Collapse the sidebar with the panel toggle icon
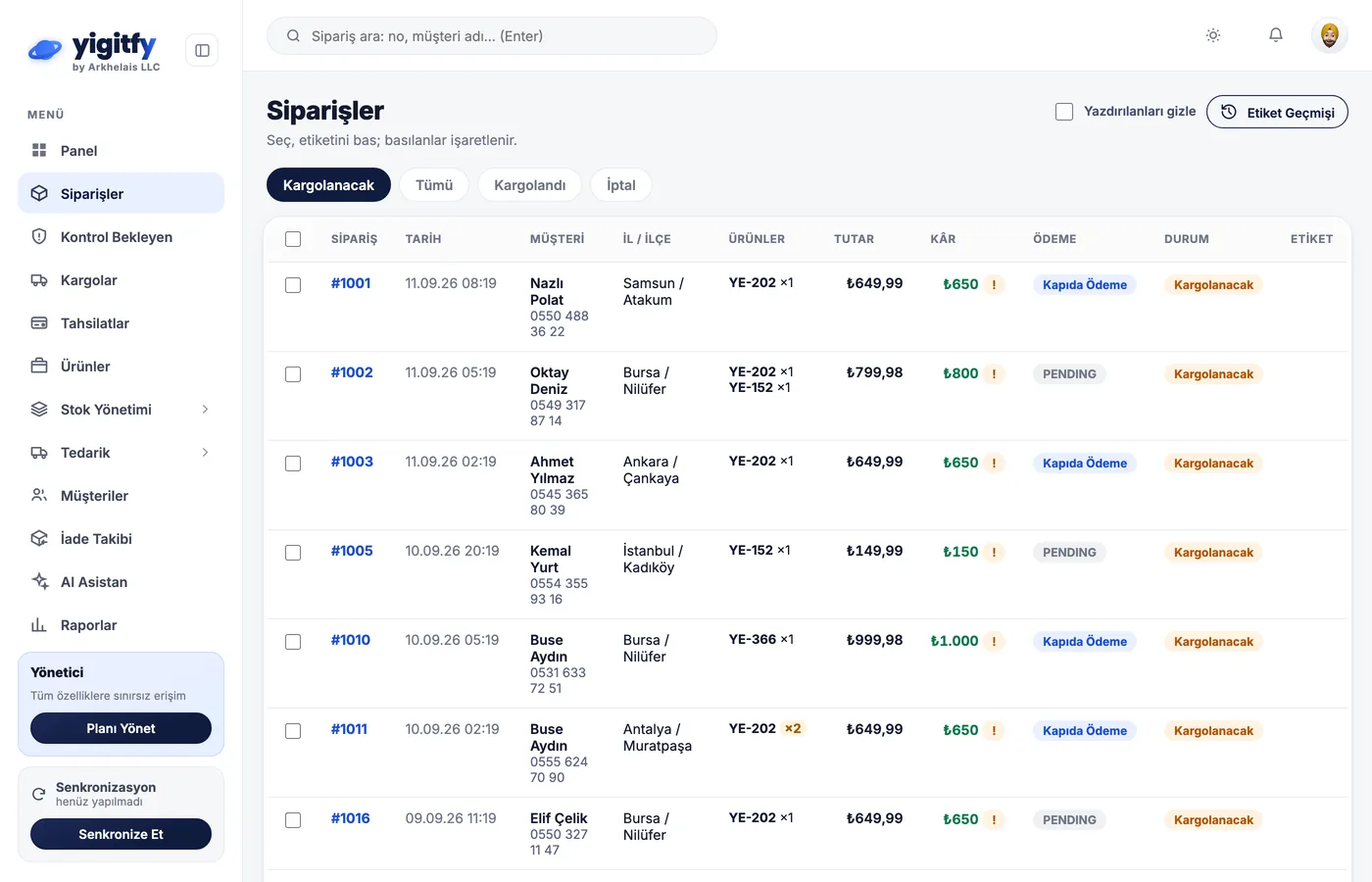Image resolution: width=1372 pixels, height=882 pixels. coord(202,50)
